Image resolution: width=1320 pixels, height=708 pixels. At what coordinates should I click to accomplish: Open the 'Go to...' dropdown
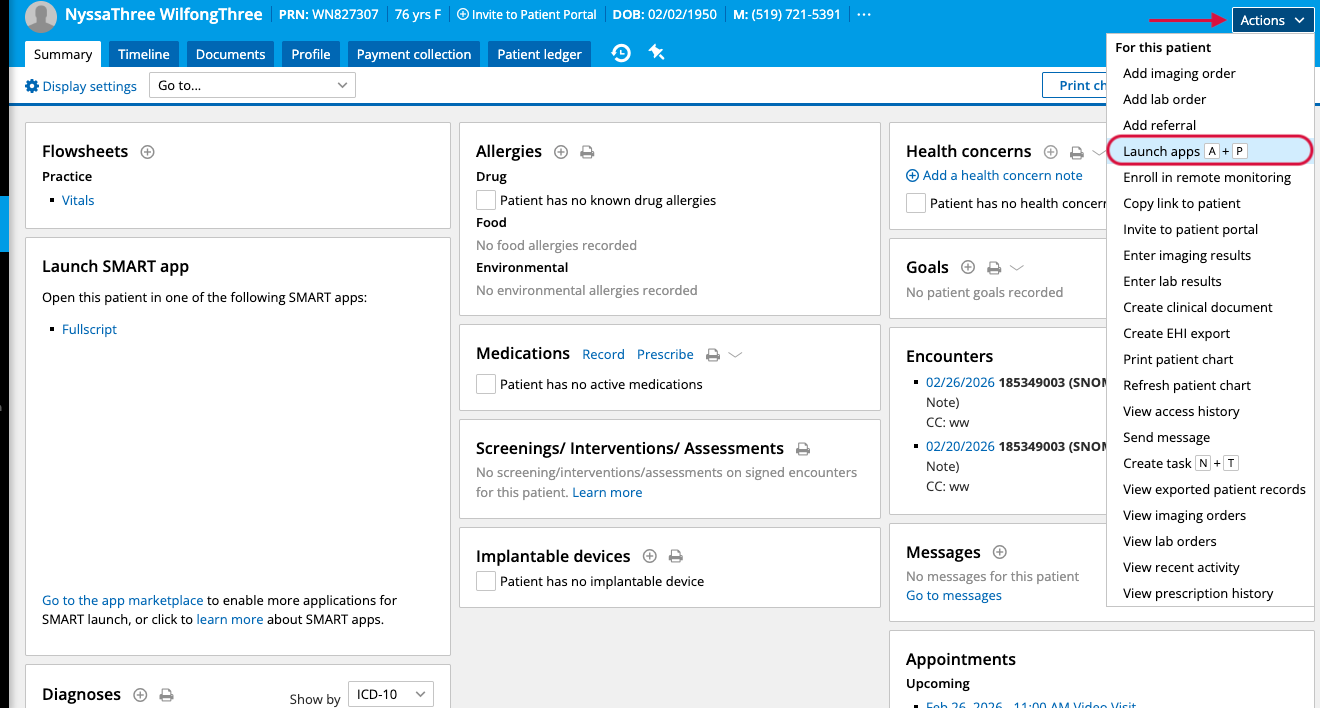(x=252, y=86)
